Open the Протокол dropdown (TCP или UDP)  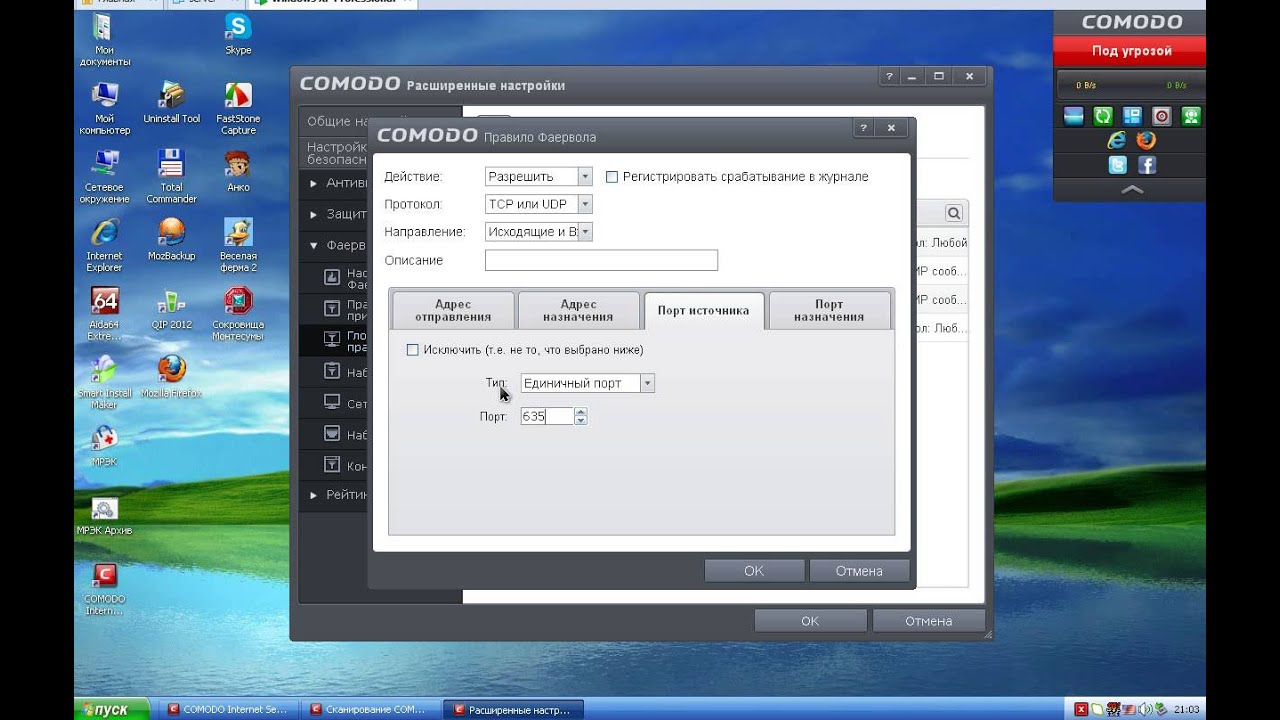(539, 204)
